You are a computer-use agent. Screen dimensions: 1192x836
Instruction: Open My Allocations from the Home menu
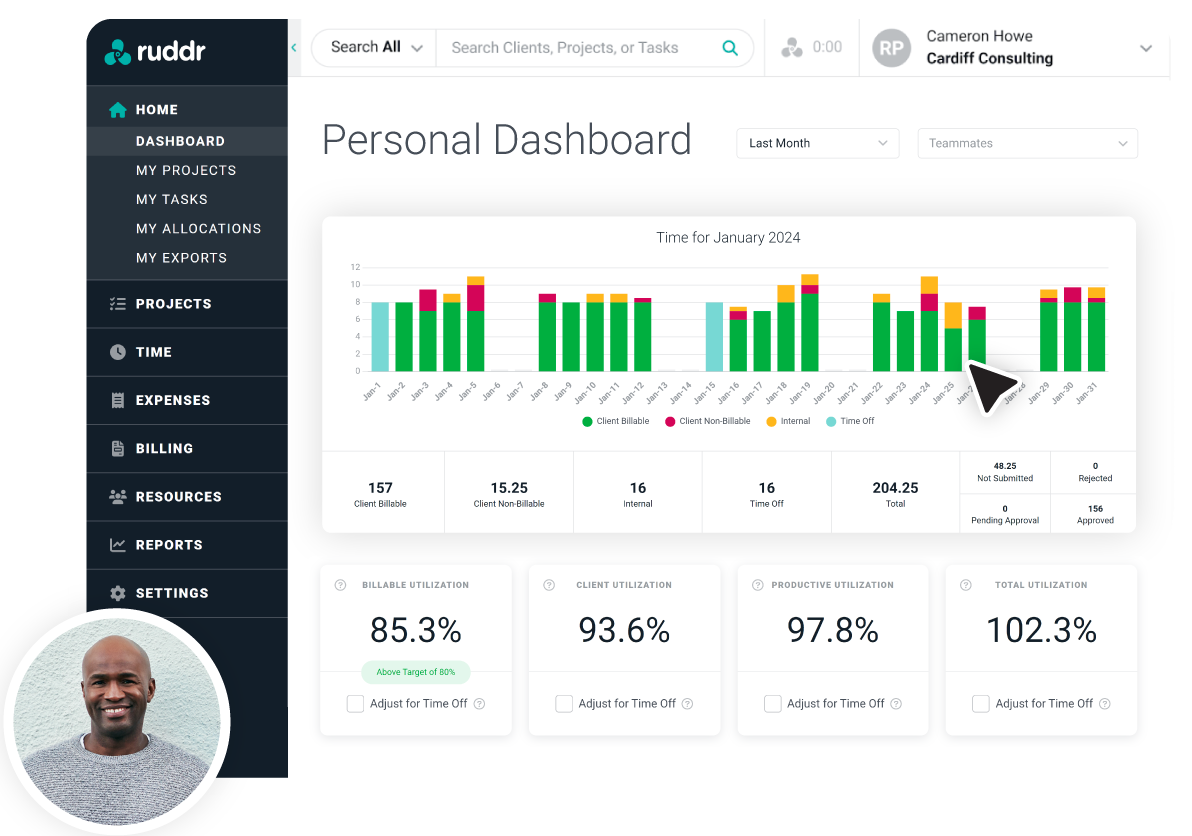198,228
